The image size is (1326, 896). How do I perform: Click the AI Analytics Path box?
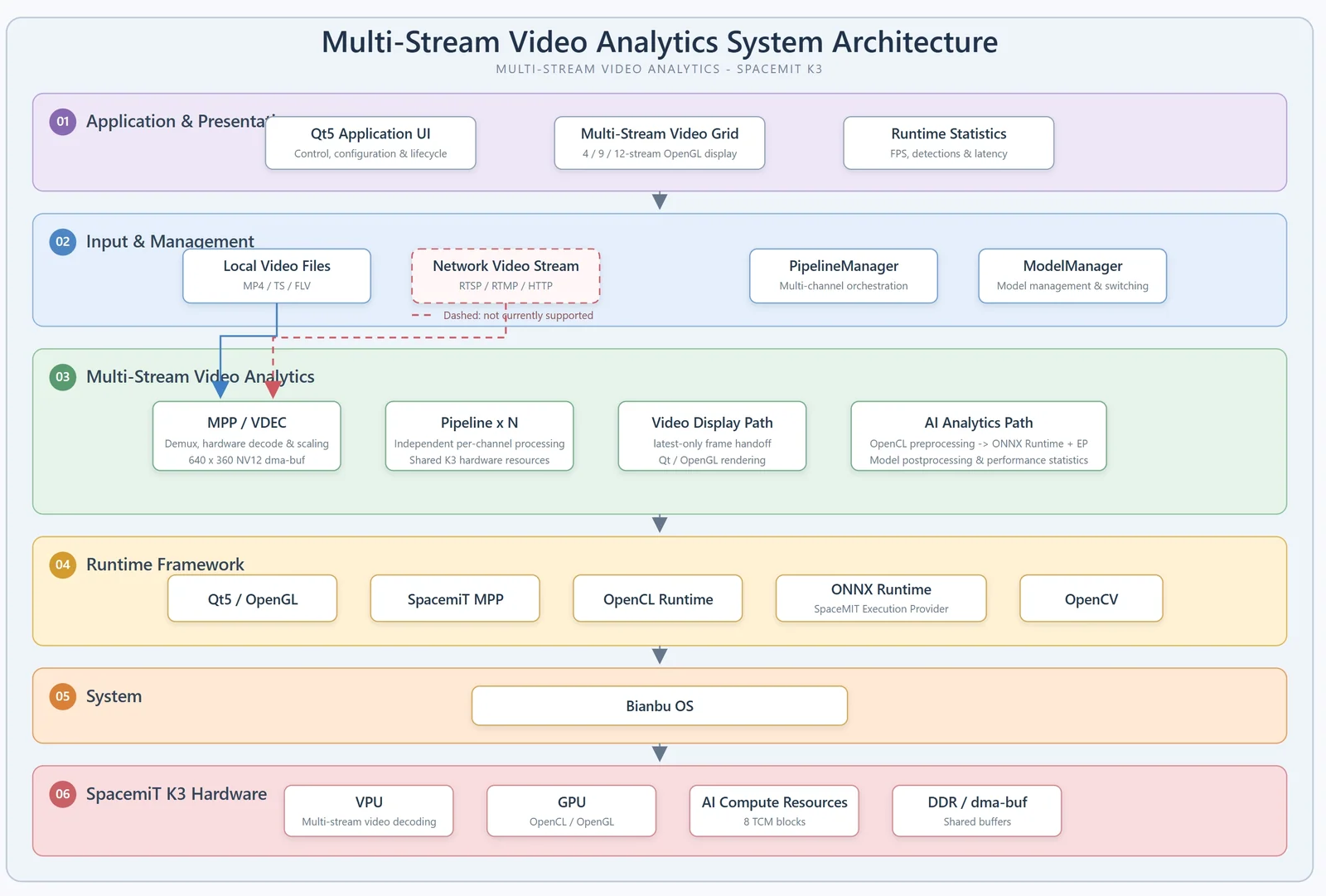coord(979,436)
